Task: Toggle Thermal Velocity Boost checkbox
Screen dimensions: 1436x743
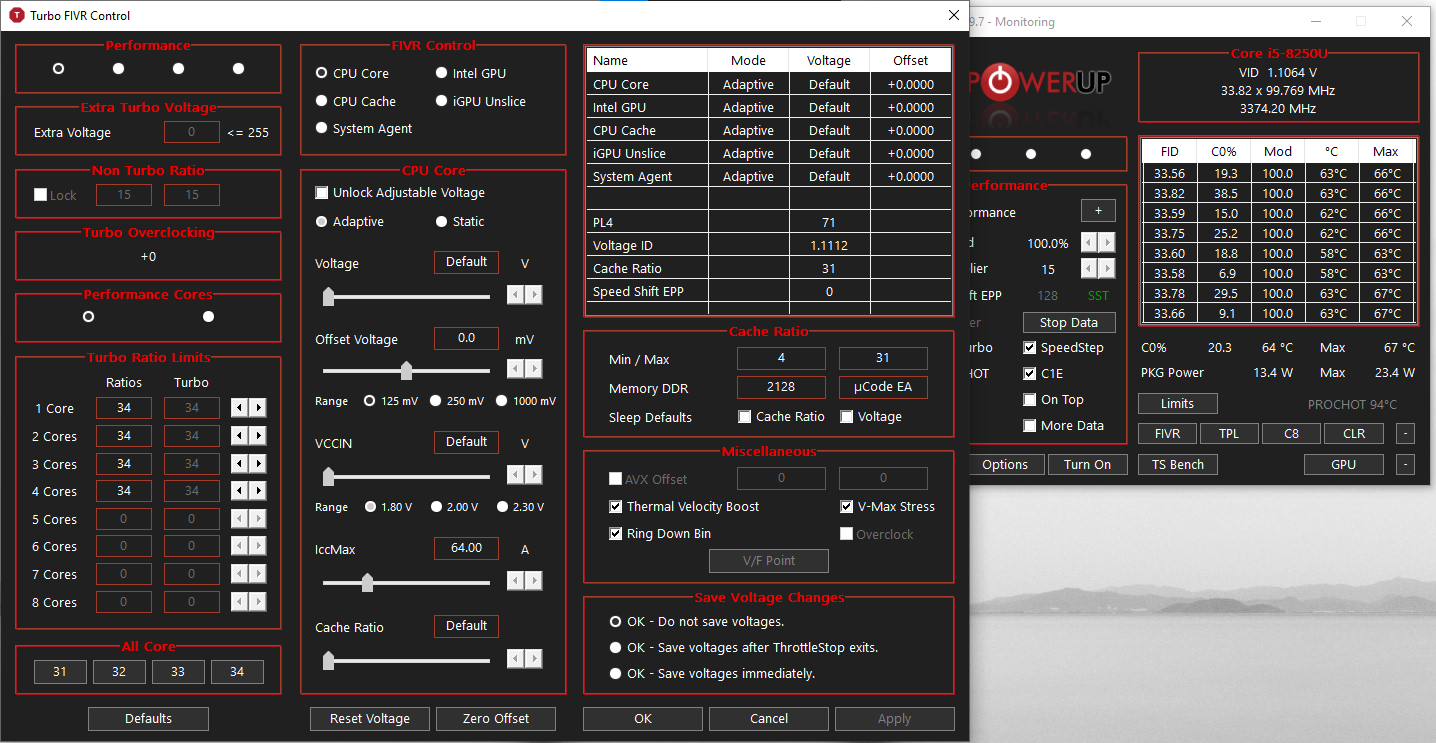Action: coord(616,507)
